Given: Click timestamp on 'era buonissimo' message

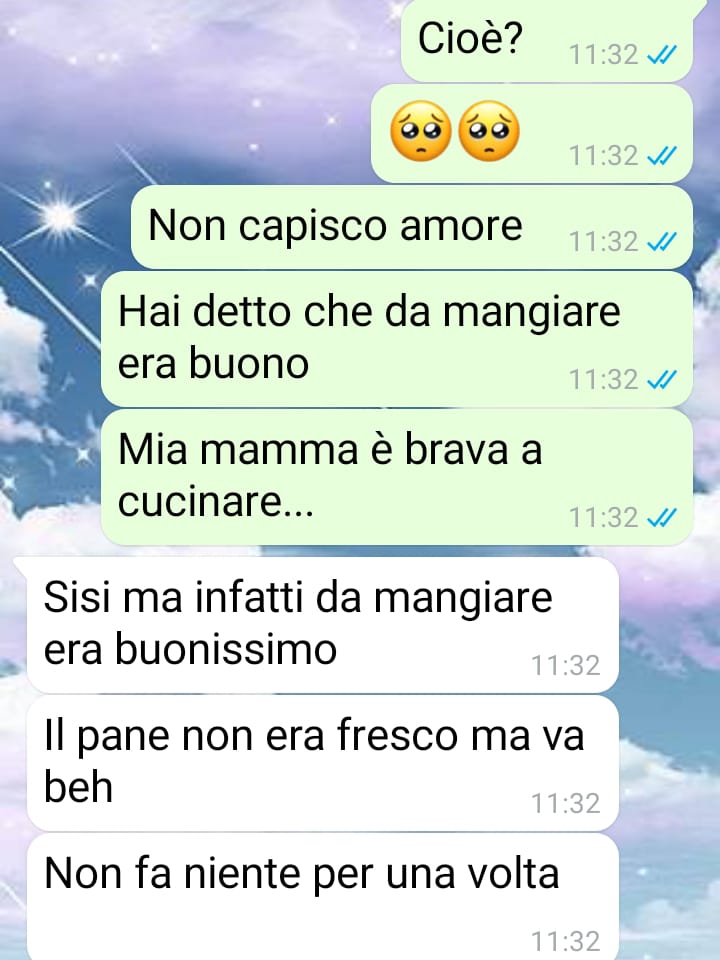Looking at the screenshot, I should click(565, 666).
